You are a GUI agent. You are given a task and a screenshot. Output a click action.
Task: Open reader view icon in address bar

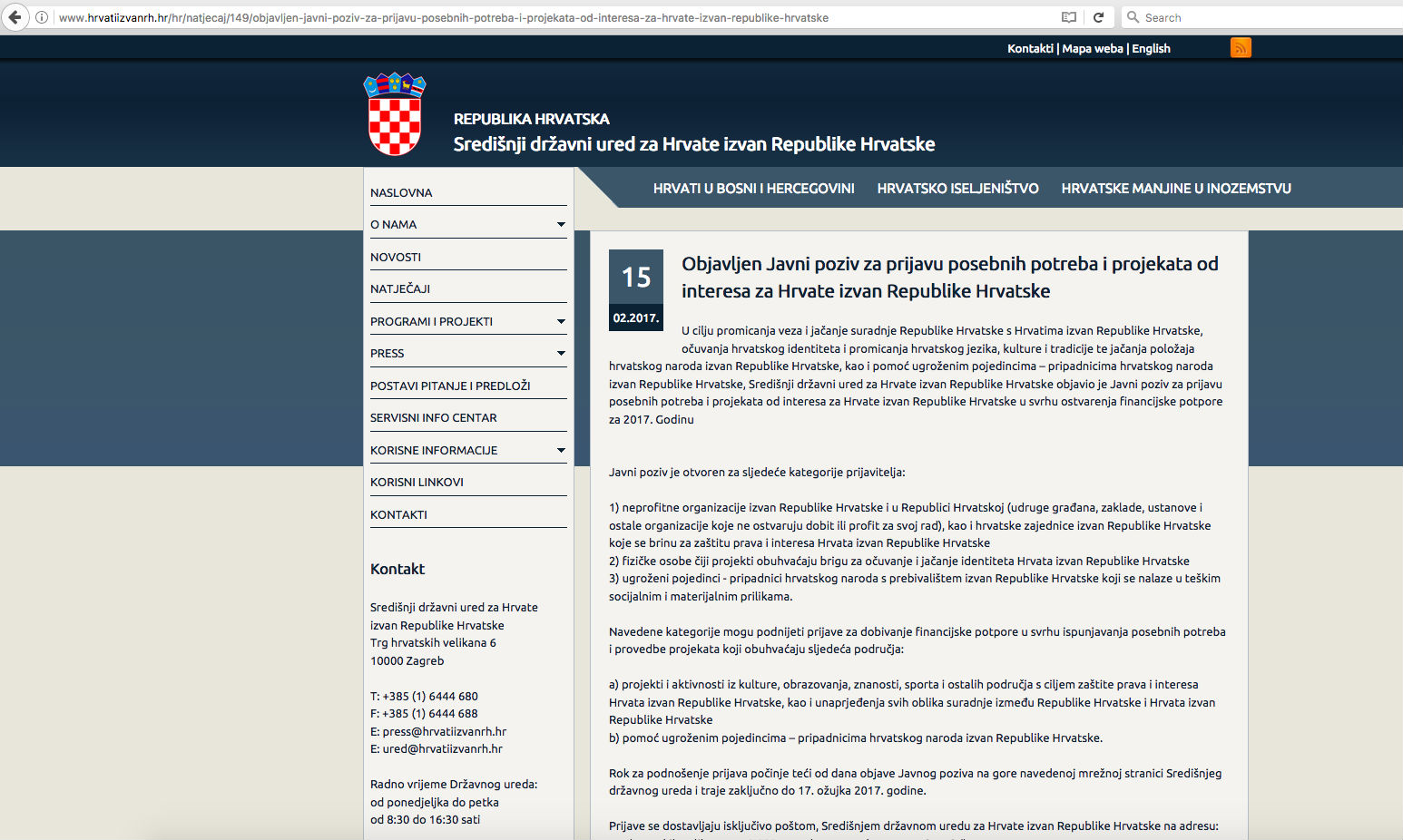pyautogui.click(x=1069, y=17)
